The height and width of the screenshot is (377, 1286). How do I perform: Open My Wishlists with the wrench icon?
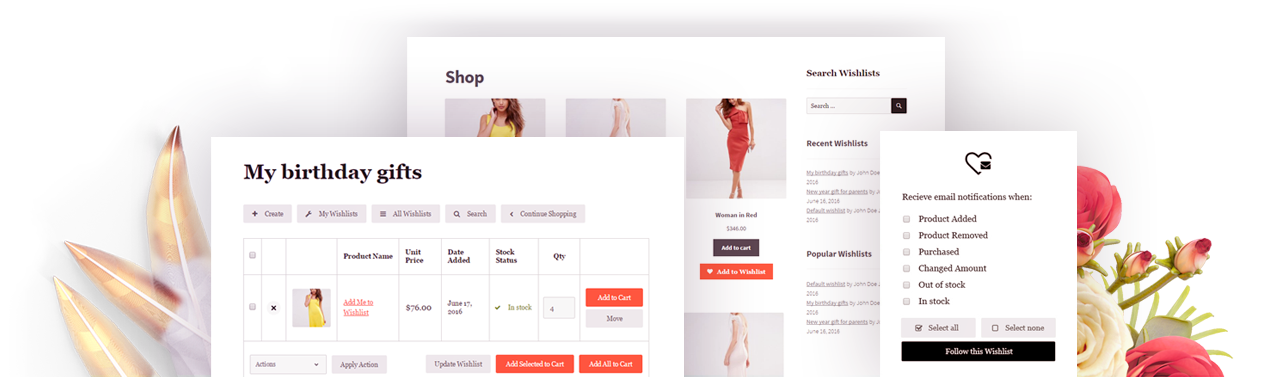click(331, 214)
